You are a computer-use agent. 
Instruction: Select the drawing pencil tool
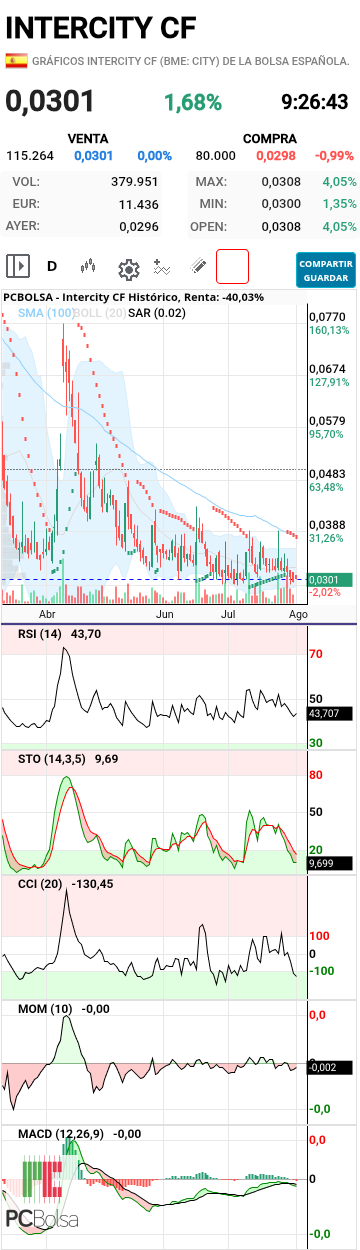[x=198, y=267]
